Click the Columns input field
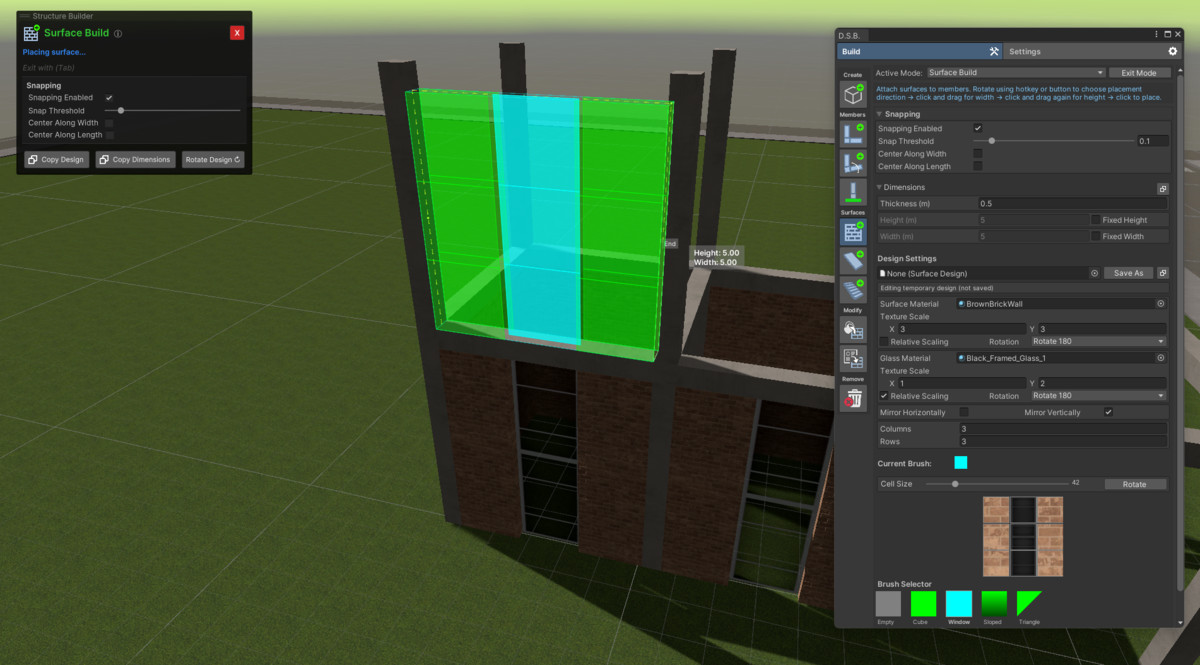This screenshot has width=1200, height=665. [x=1062, y=429]
